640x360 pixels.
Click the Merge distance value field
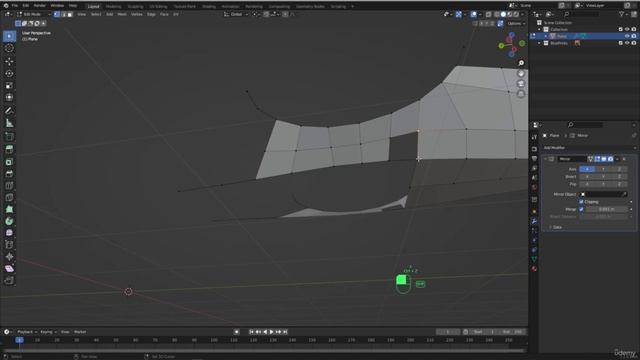pos(607,209)
